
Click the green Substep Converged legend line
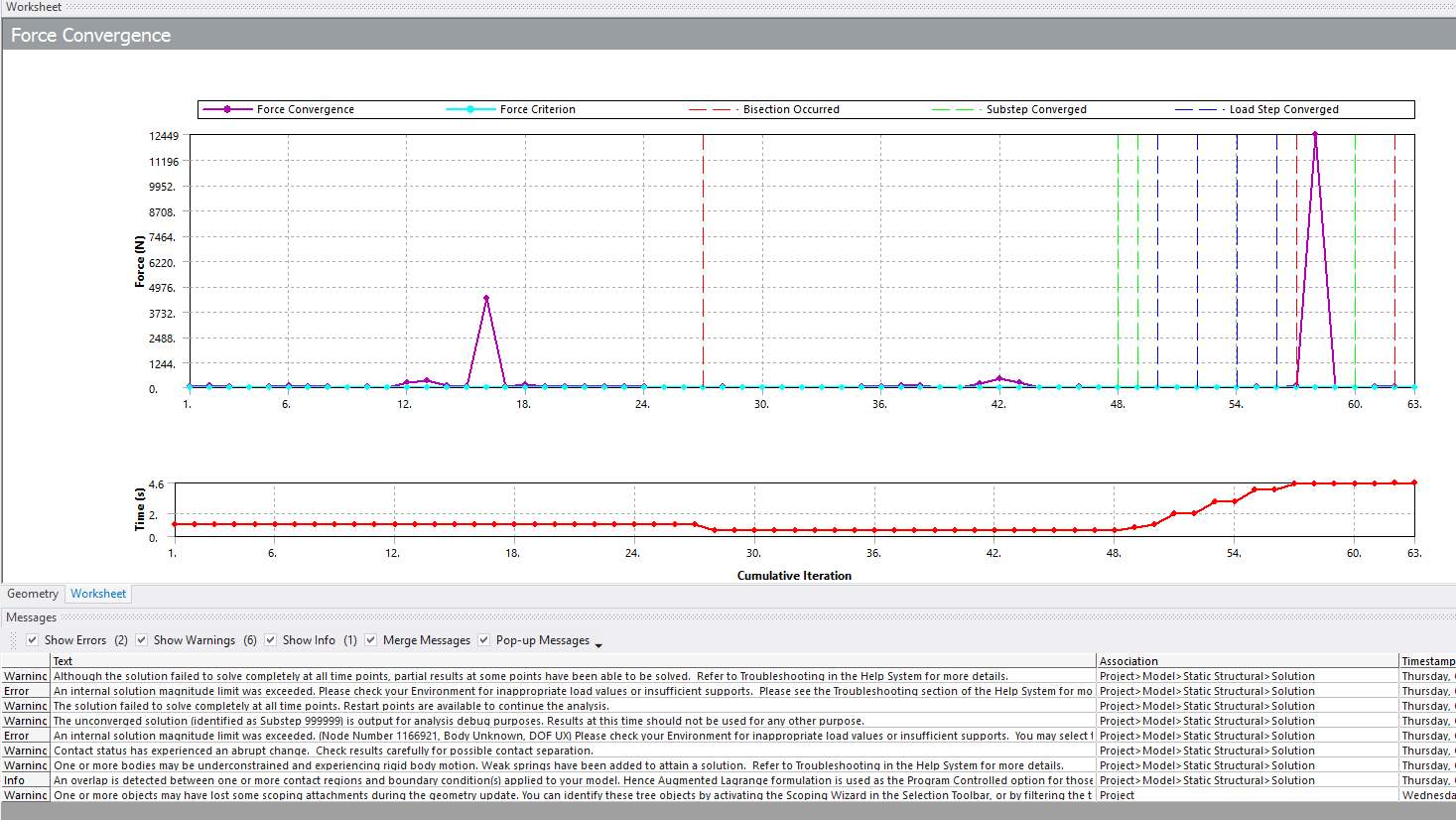pyautogui.click(x=953, y=109)
